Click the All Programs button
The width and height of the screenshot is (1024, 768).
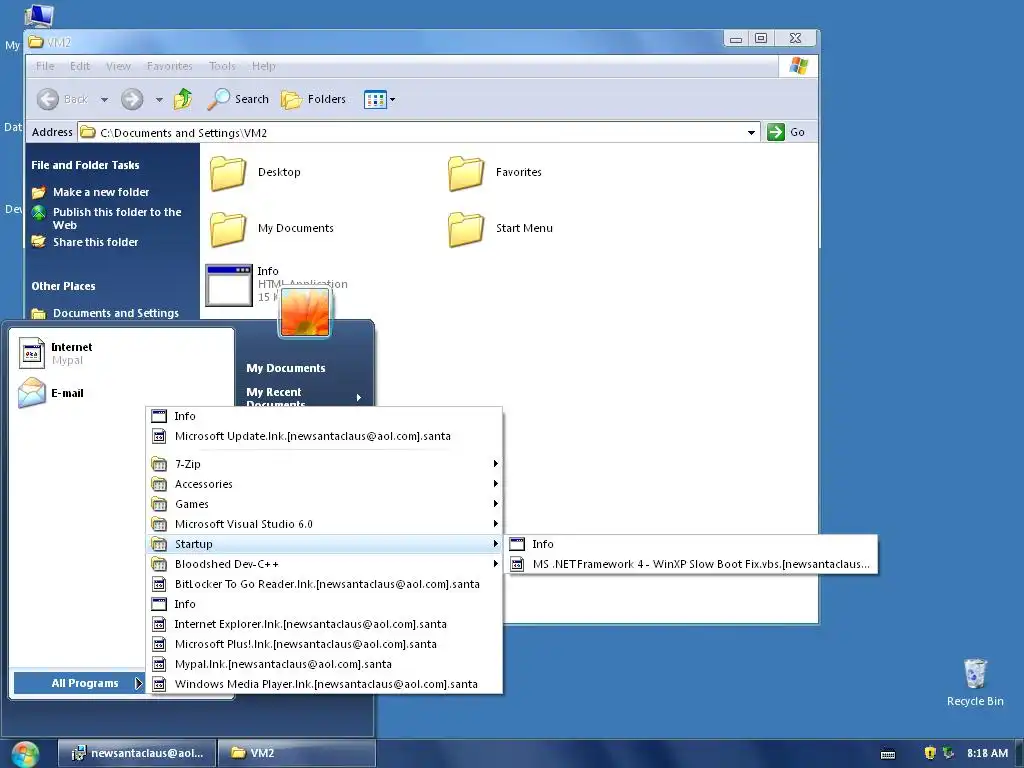tap(78, 683)
